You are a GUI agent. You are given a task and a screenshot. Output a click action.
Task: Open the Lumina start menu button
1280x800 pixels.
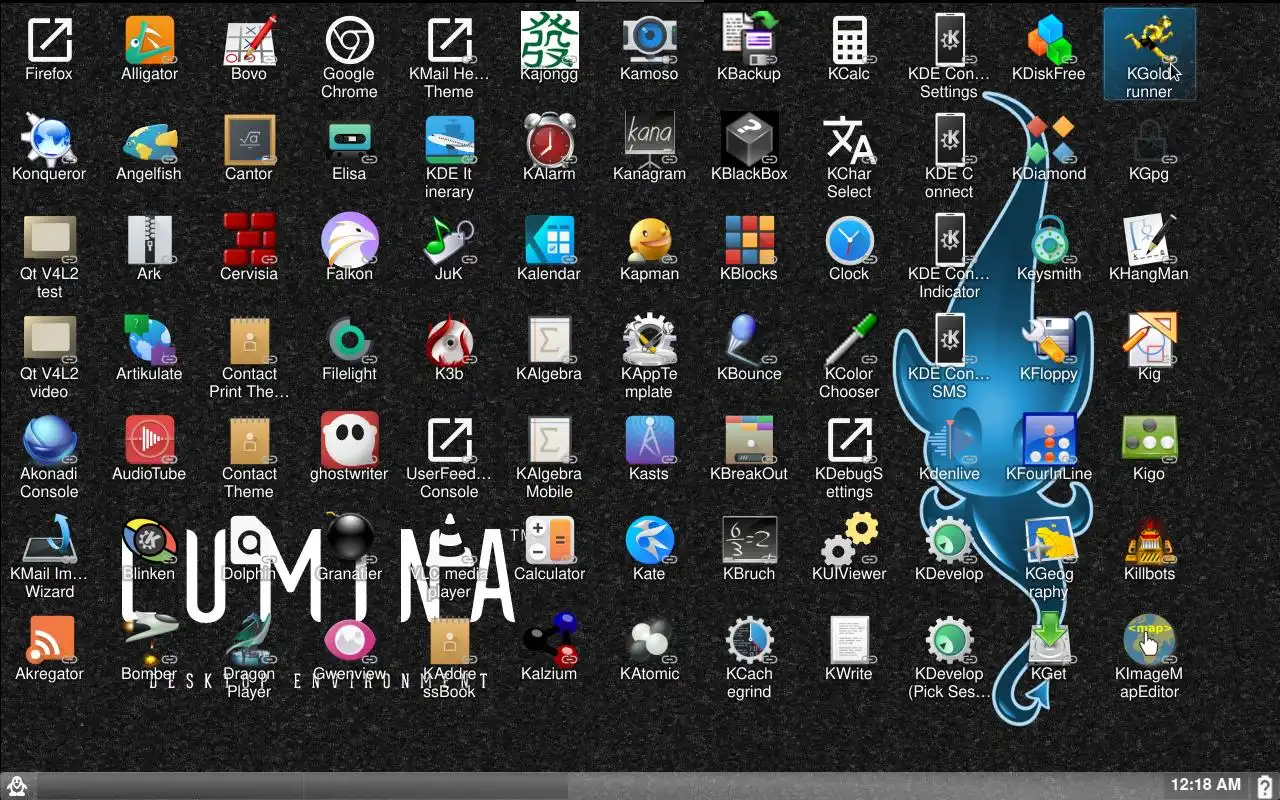pos(17,786)
